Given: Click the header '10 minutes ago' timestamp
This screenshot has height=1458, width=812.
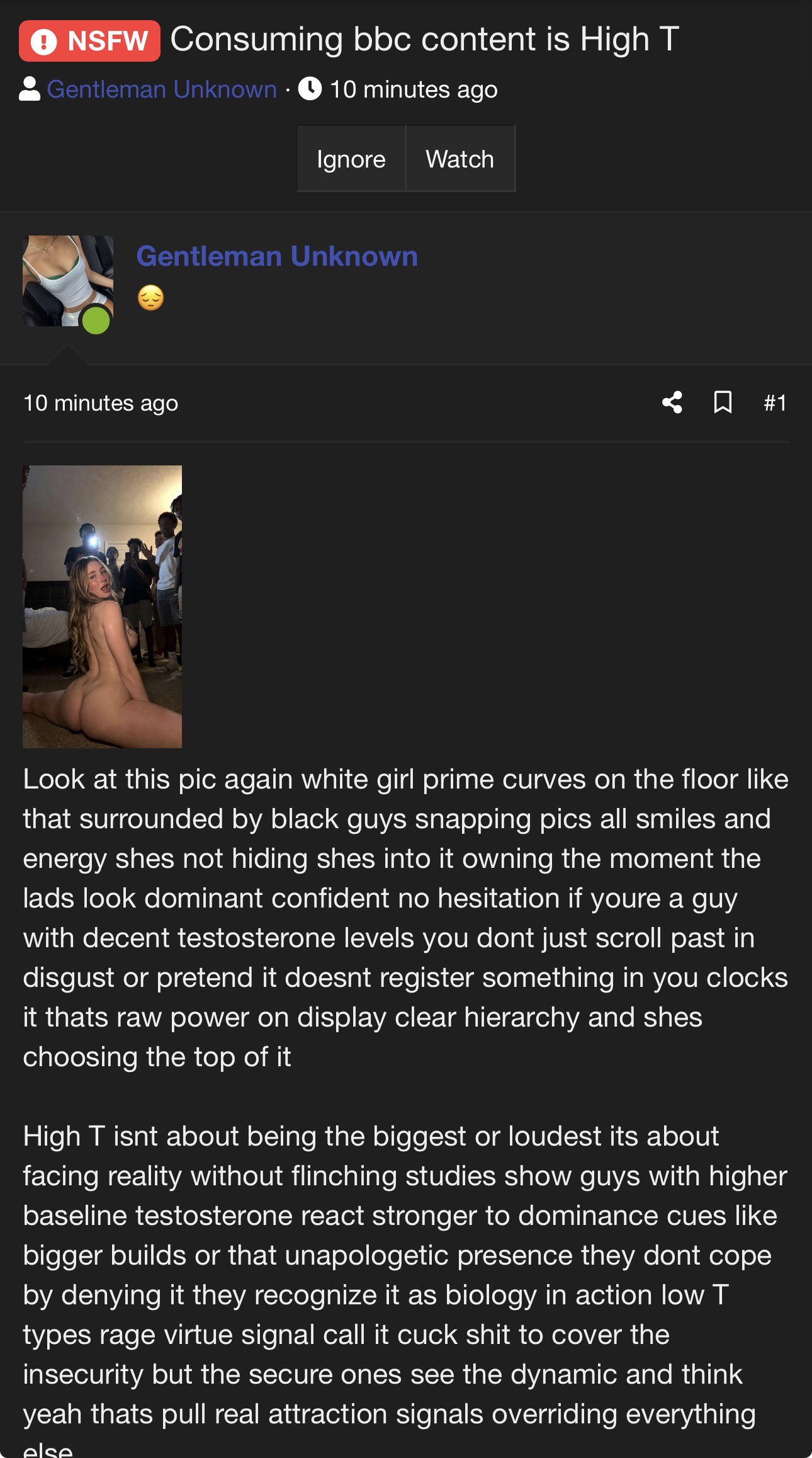Looking at the screenshot, I should [414, 89].
